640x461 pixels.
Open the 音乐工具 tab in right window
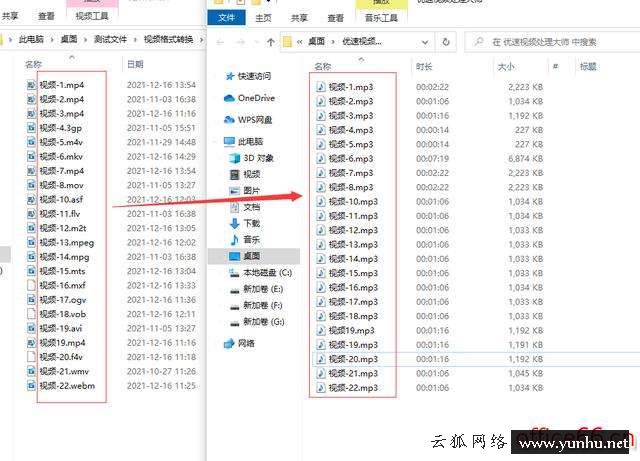[x=381, y=18]
